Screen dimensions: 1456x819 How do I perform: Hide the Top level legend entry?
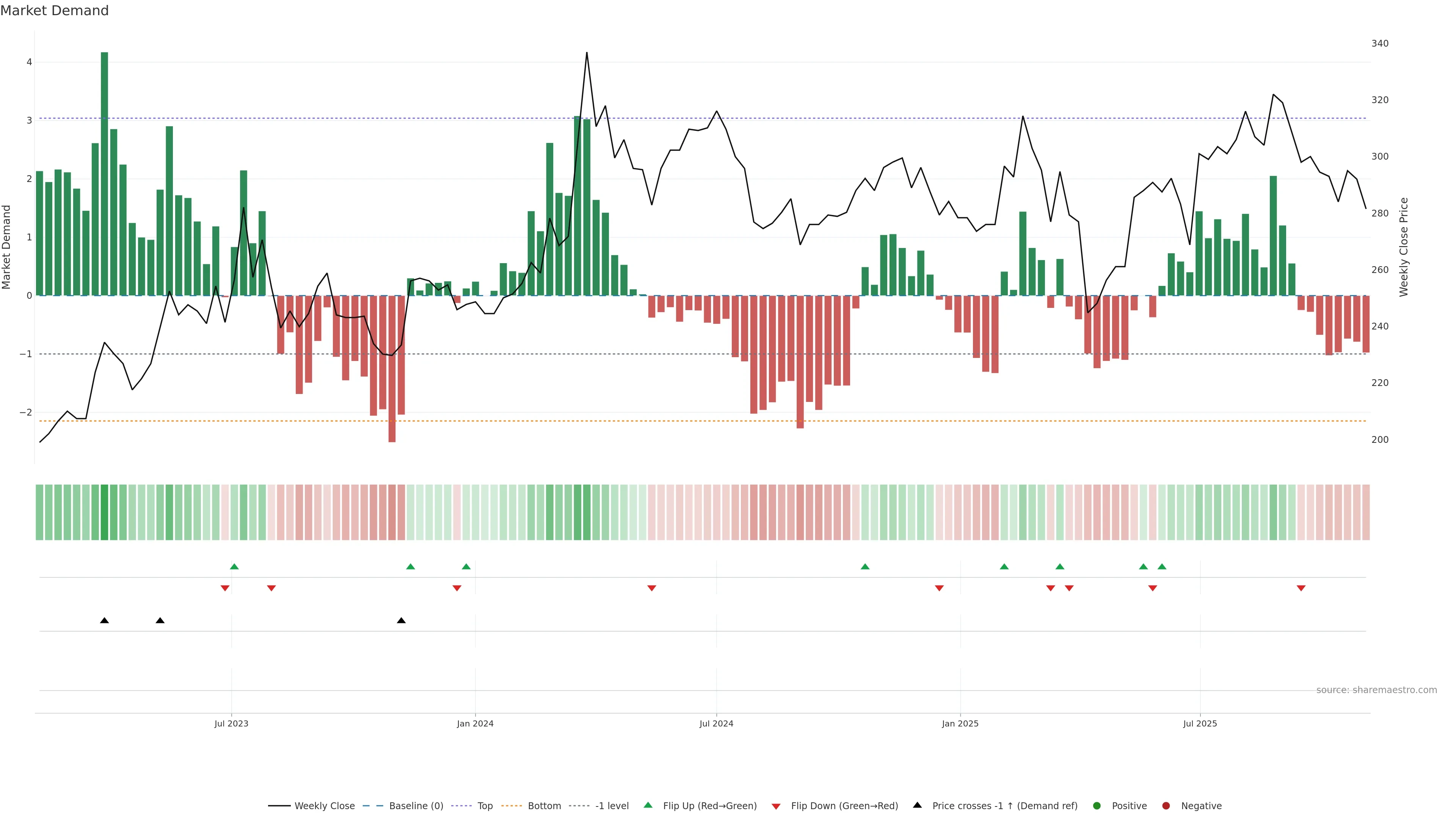point(485,806)
